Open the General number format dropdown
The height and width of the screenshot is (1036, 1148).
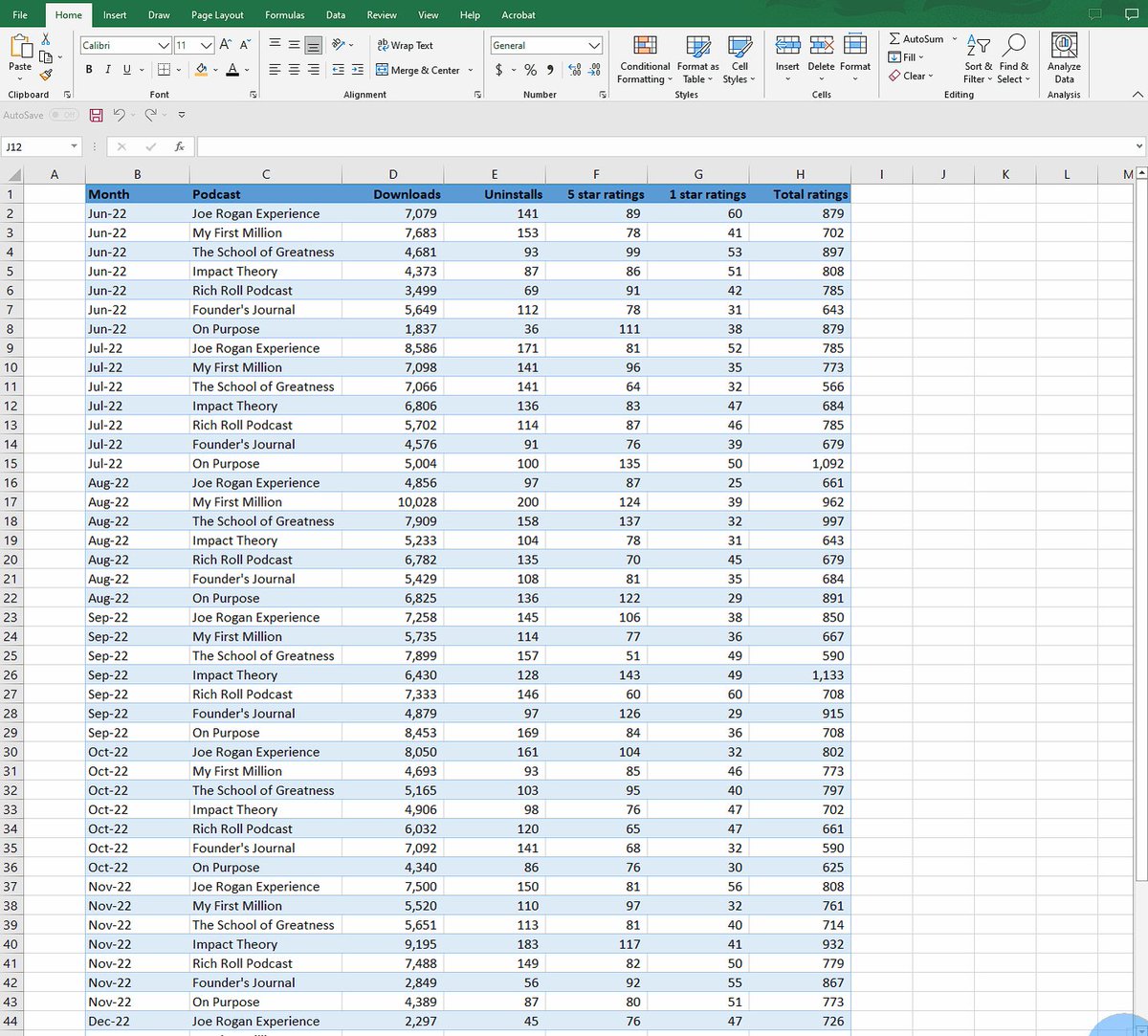(x=595, y=45)
